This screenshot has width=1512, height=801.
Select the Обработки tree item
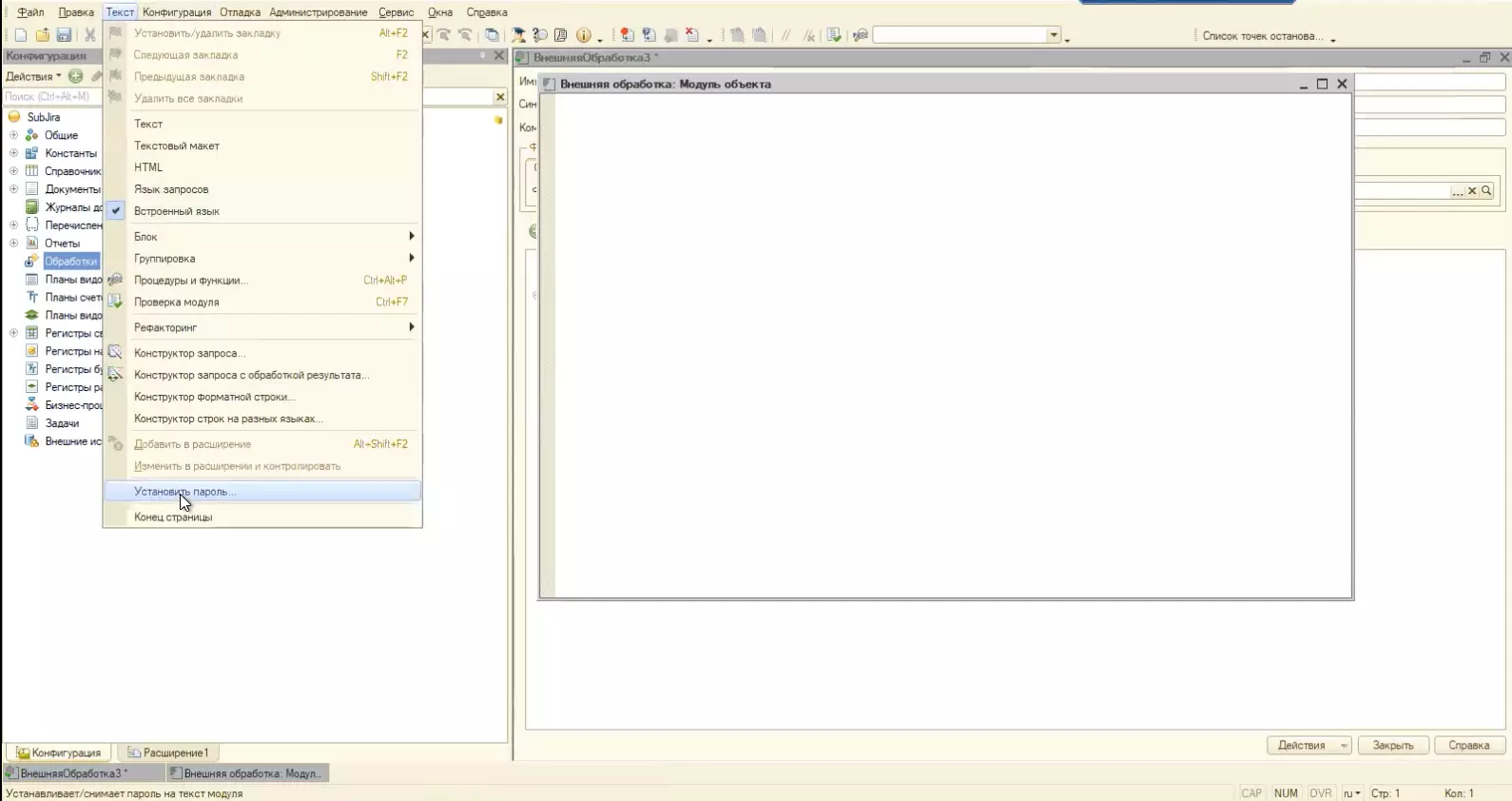click(x=71, y=262)
